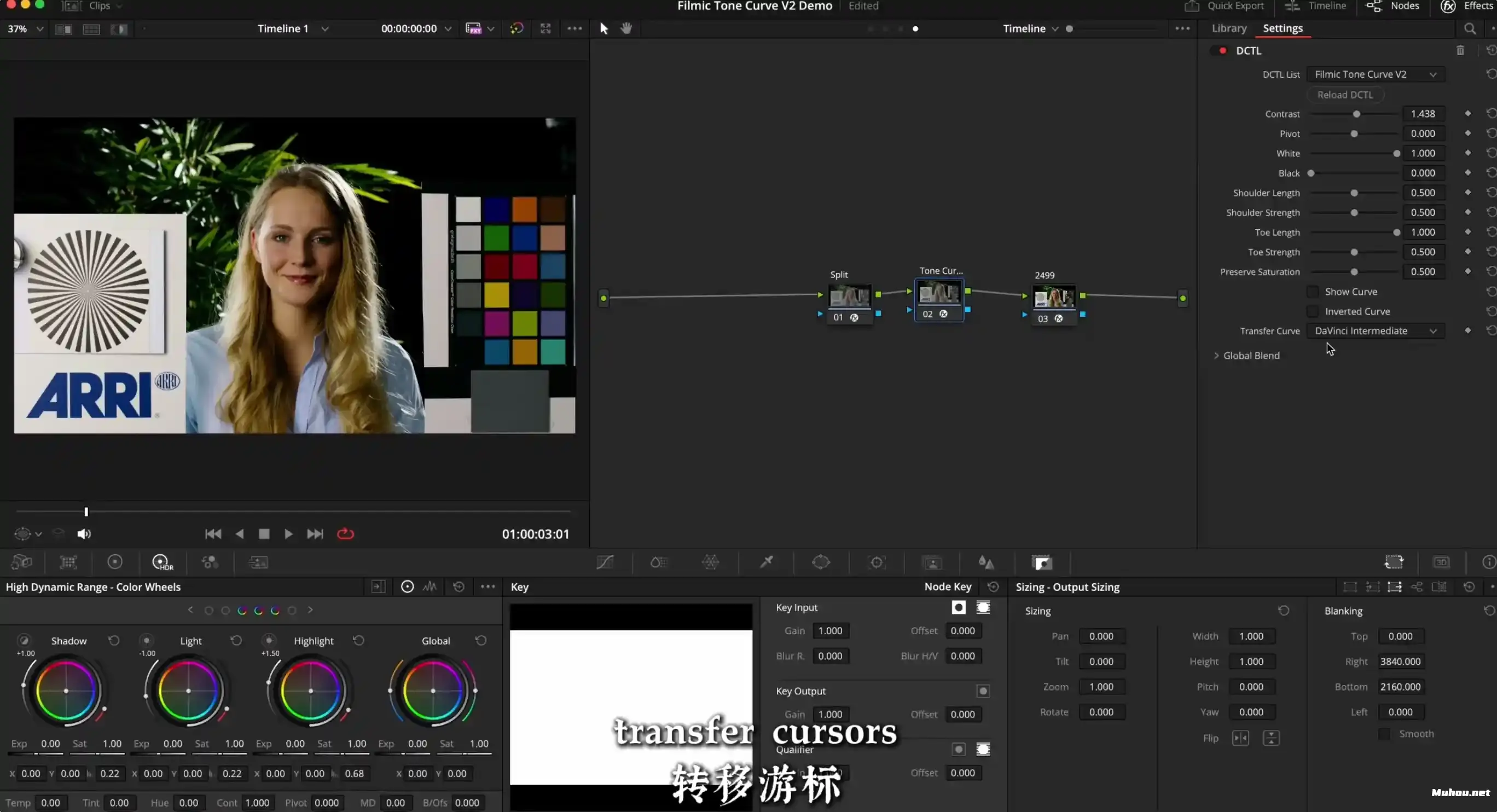Select the hand pan tool
1497x812 pixels.
point(626,28)
